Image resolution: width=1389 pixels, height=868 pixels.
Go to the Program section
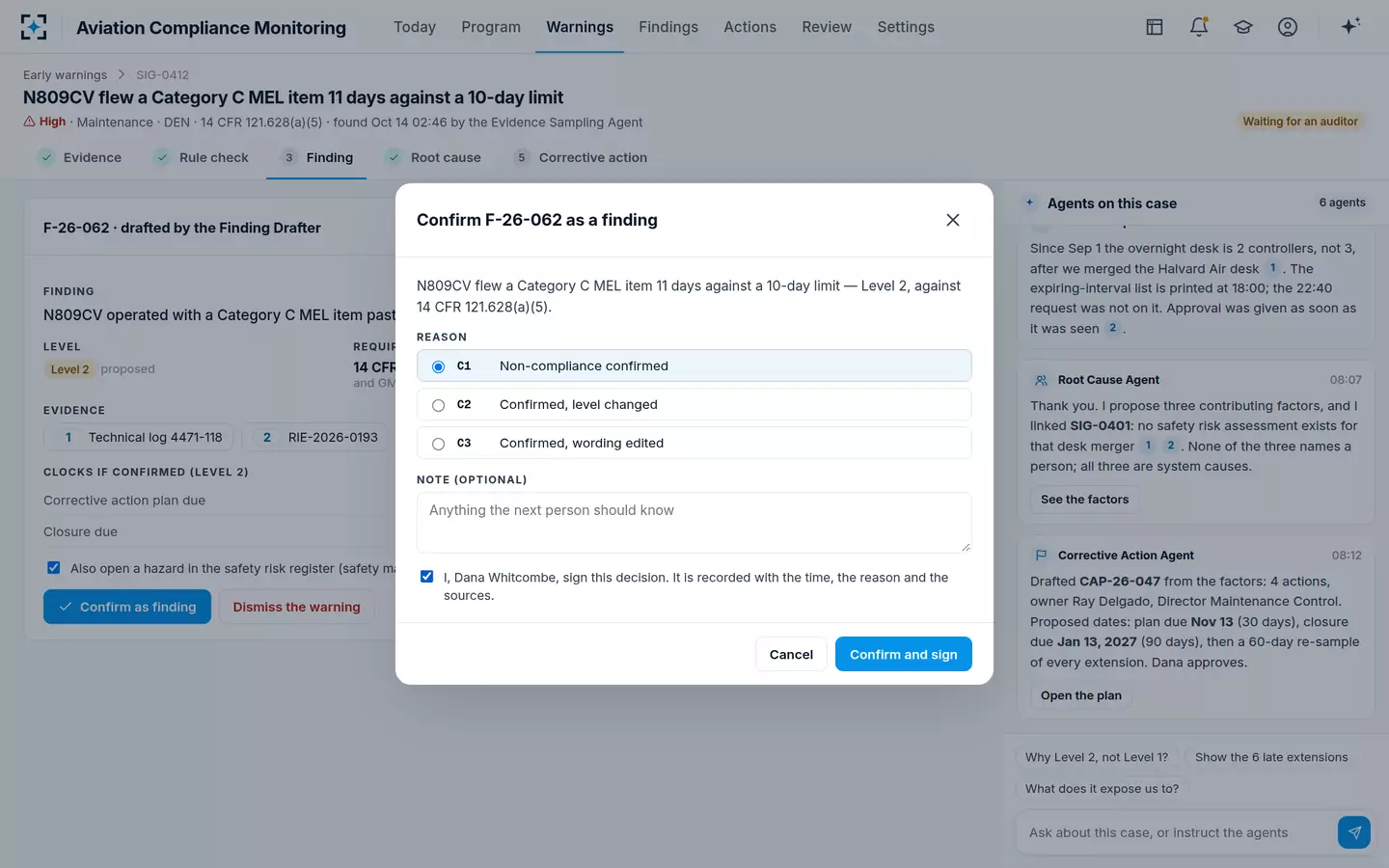(491, 27)
